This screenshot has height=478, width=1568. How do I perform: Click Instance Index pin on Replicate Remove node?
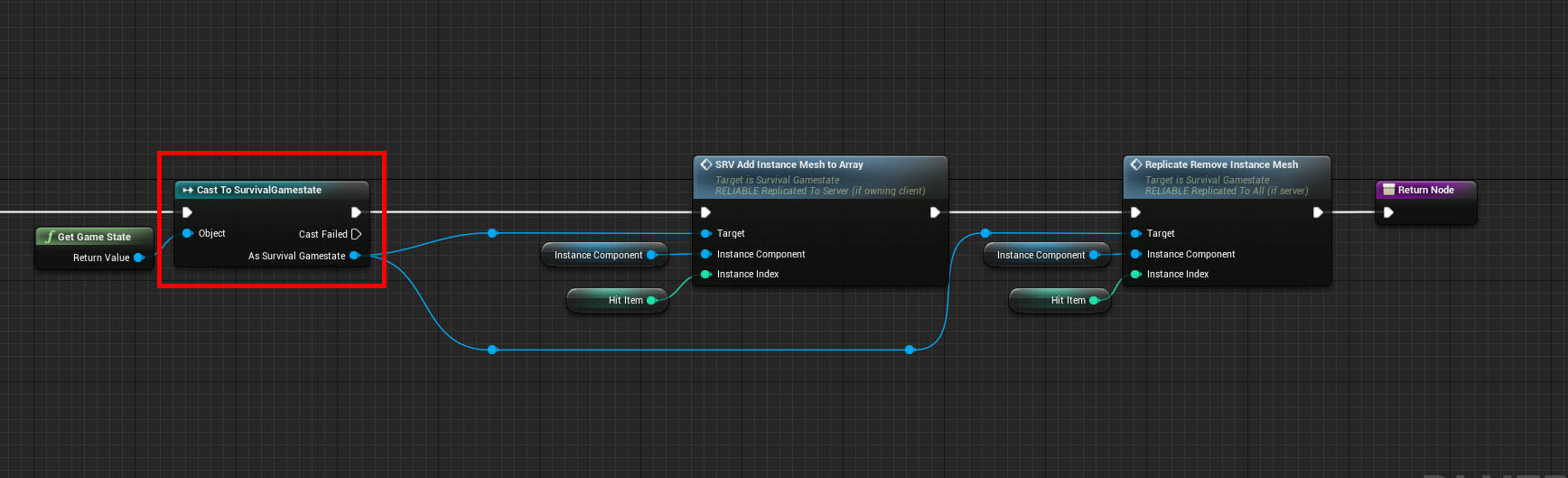(x=1136, y=274)
